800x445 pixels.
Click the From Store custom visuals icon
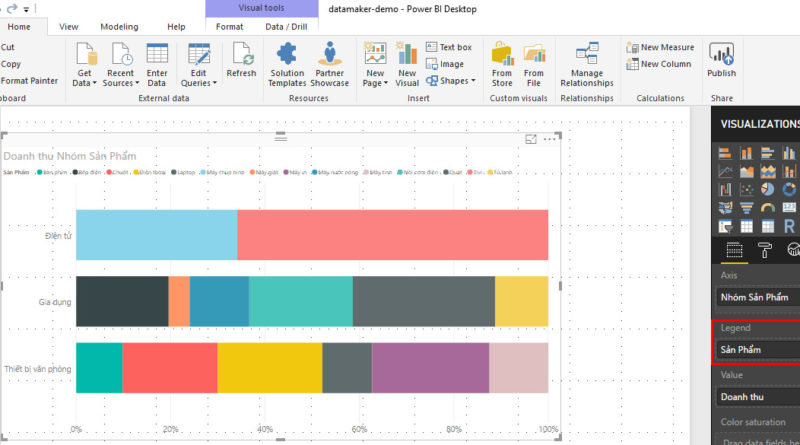(x=502, y=64)
